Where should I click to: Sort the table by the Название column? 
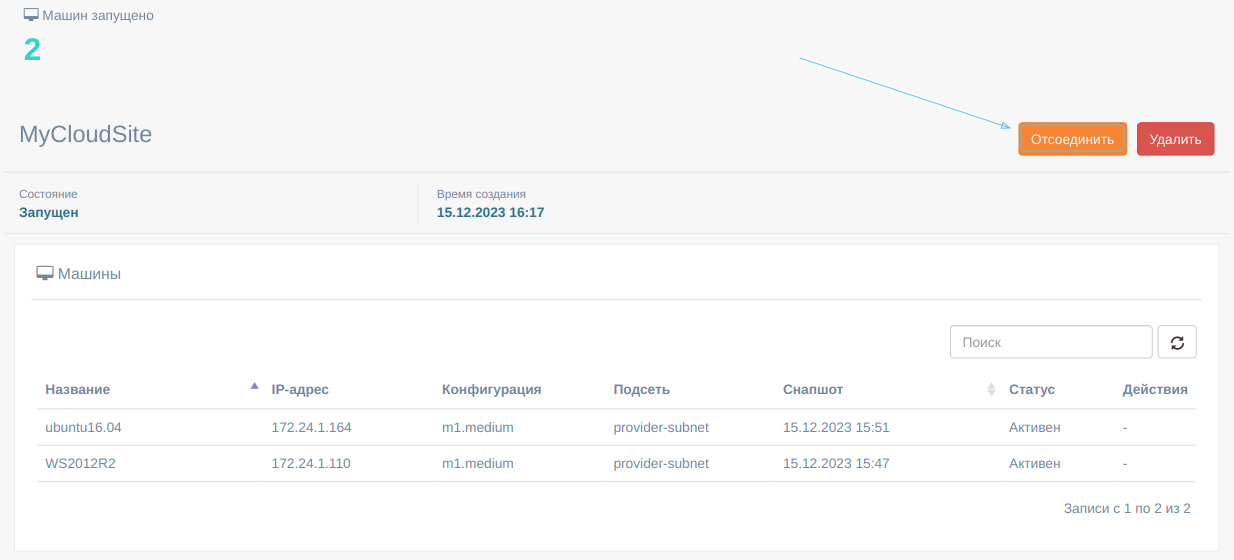click(78, 389)
